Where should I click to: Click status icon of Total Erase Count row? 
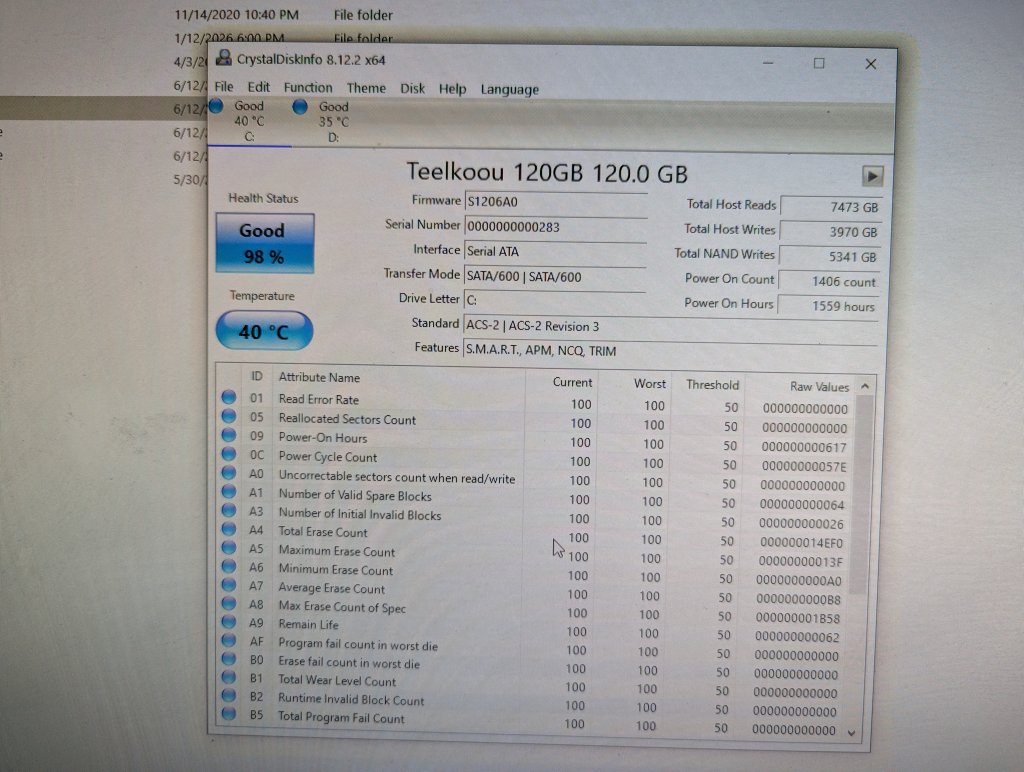pos(229,528)
